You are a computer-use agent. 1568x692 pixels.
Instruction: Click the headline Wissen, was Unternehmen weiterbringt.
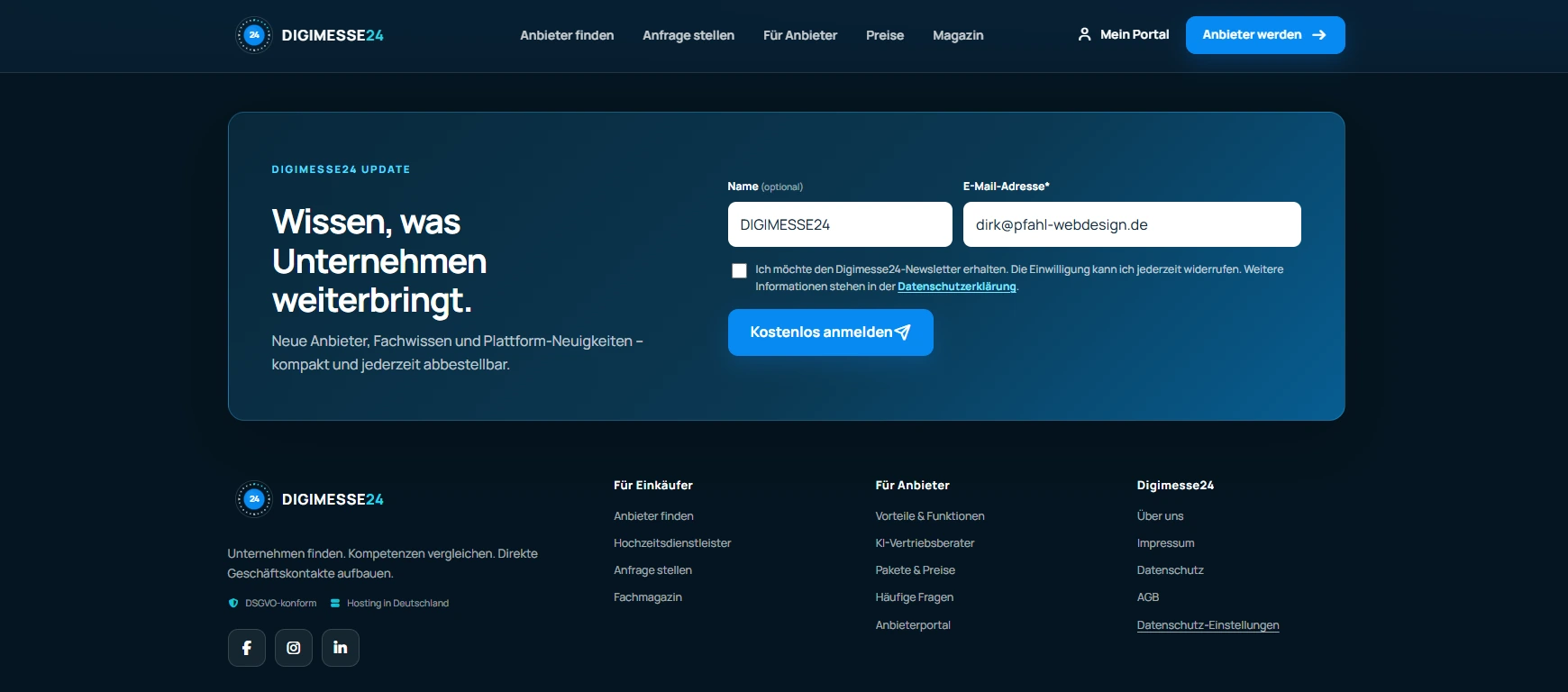tap(379, 261)
